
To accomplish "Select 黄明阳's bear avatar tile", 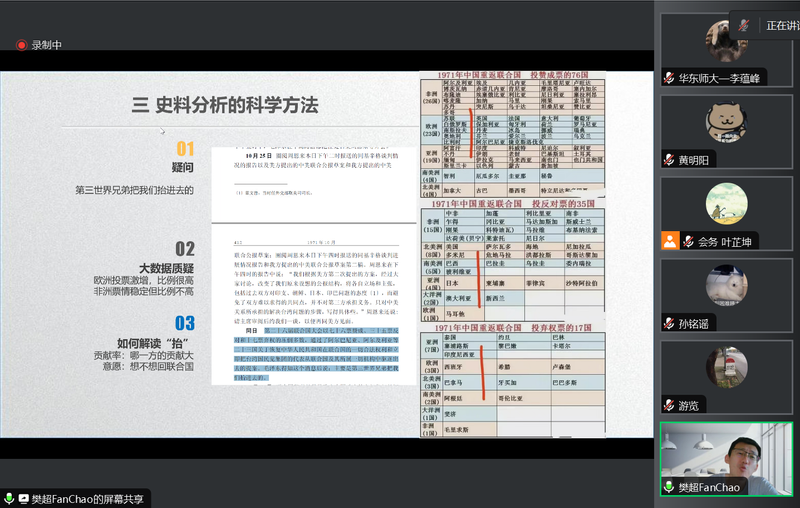I will click(x=727, y=123).
